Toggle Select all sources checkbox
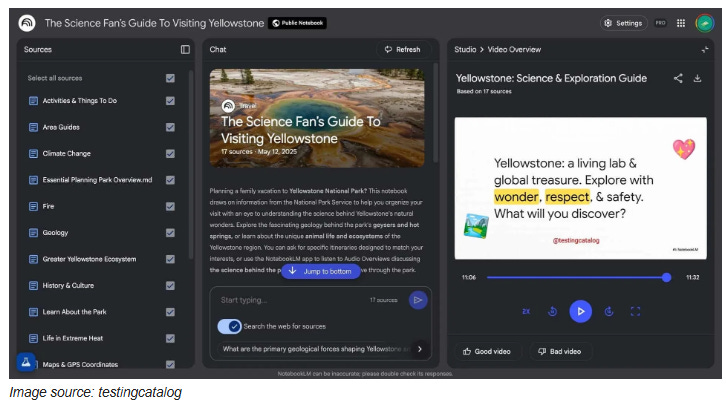Image resolution: width=726 pixels, height=409 pixels. click(170, 78)
